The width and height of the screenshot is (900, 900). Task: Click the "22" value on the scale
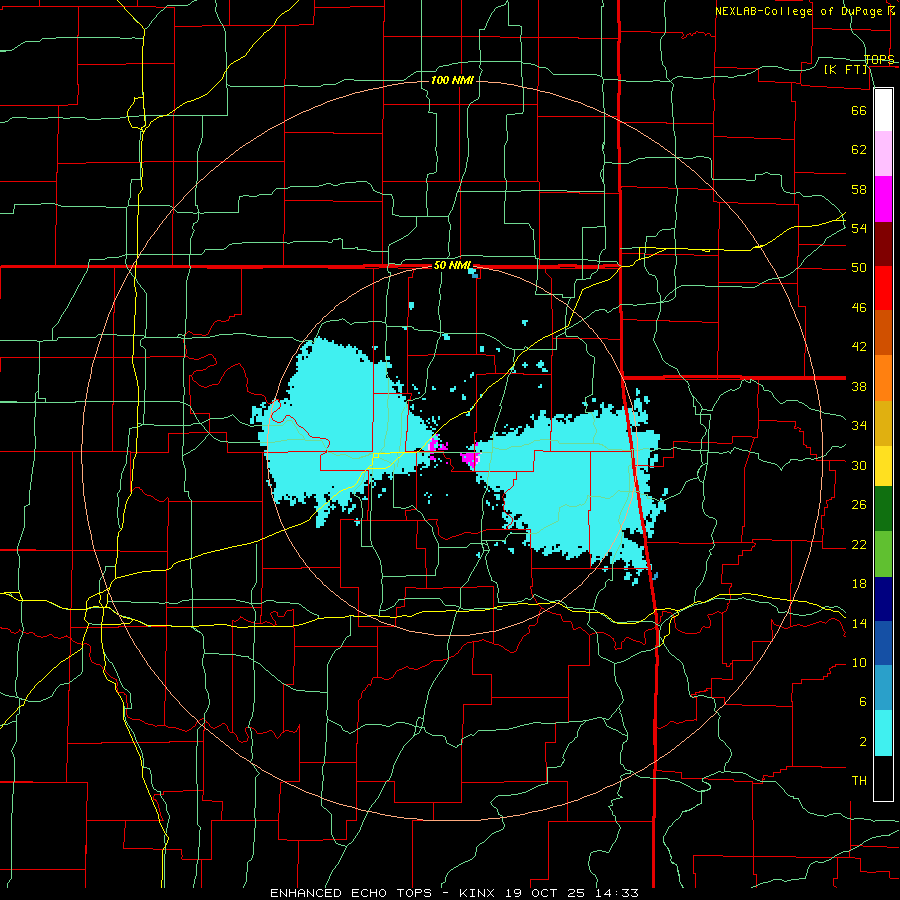[859, 544]
